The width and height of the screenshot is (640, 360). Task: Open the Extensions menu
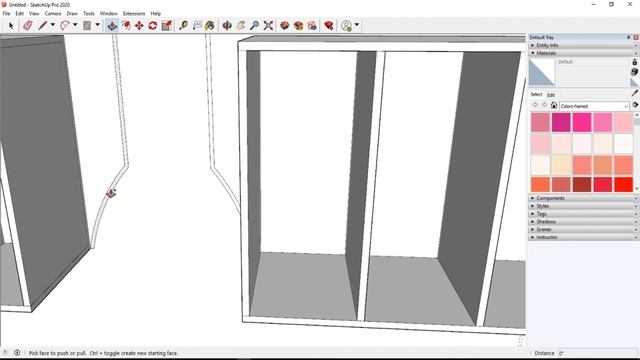[x=134, y=13]
